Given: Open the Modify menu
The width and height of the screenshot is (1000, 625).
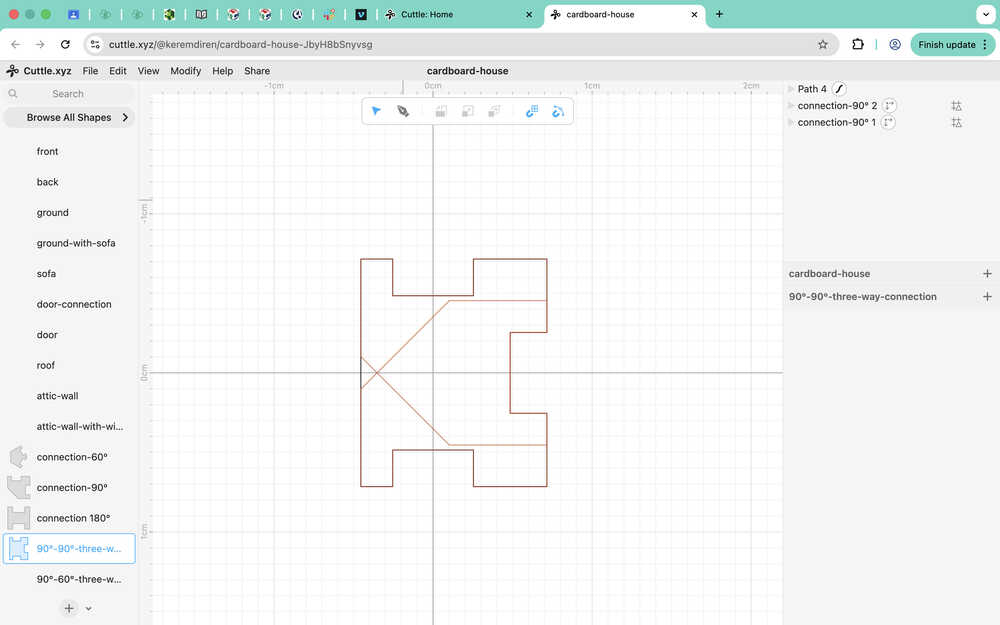Looking at the screenshot, I should coord(186,71).
